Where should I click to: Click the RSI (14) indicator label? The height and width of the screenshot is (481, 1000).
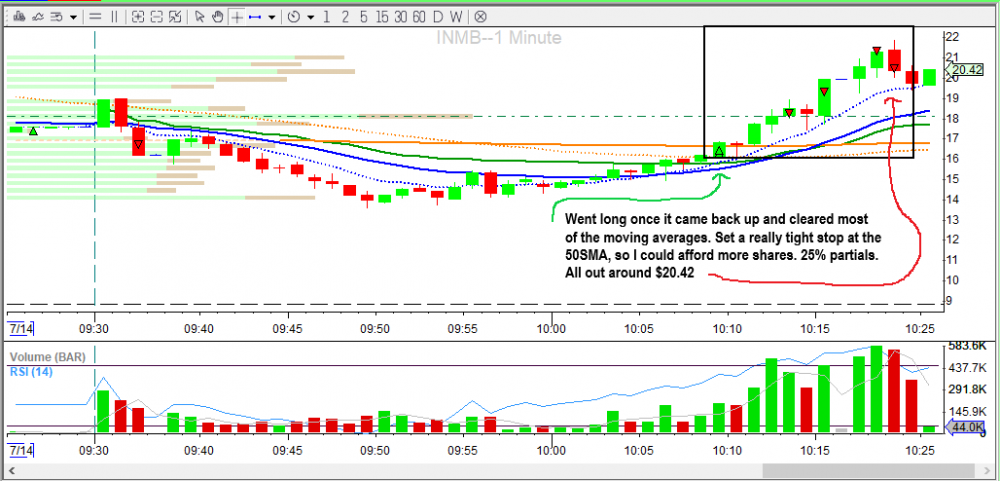point(31,371)
